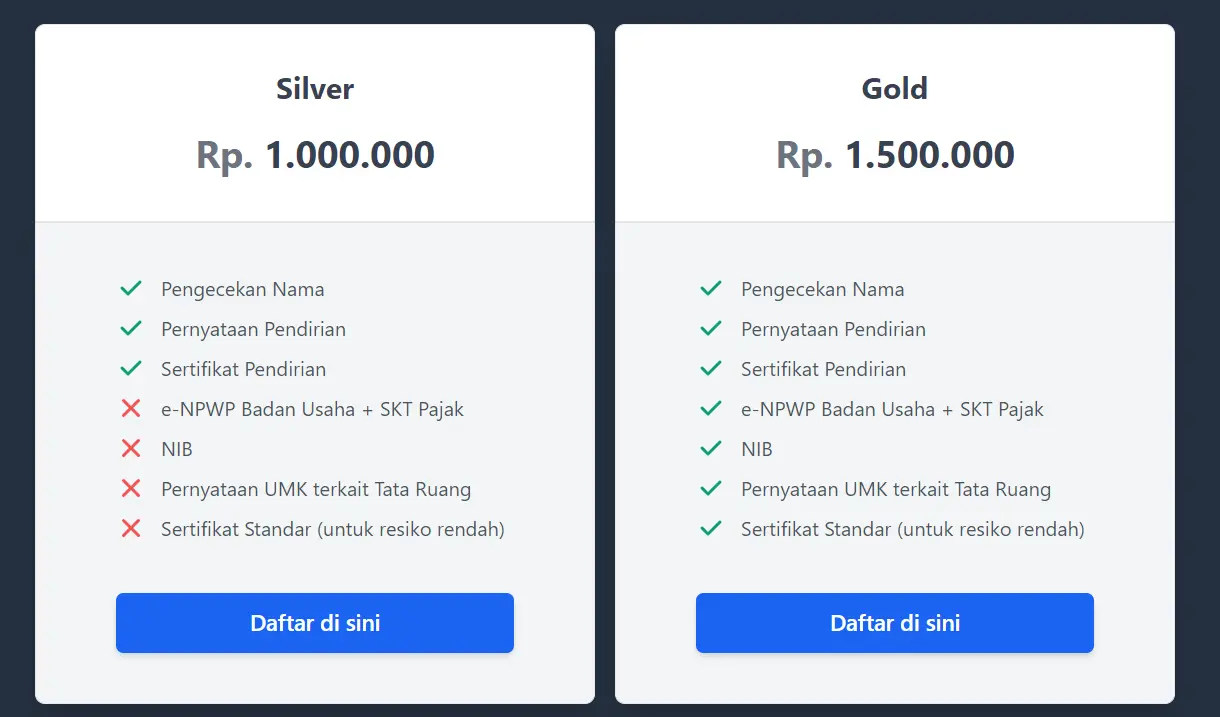The height and width of the screenshot is (717, 1220).
Task: Click the checkmark next to Sertifikat Pendirian on Gold
Action: point(710,368)
